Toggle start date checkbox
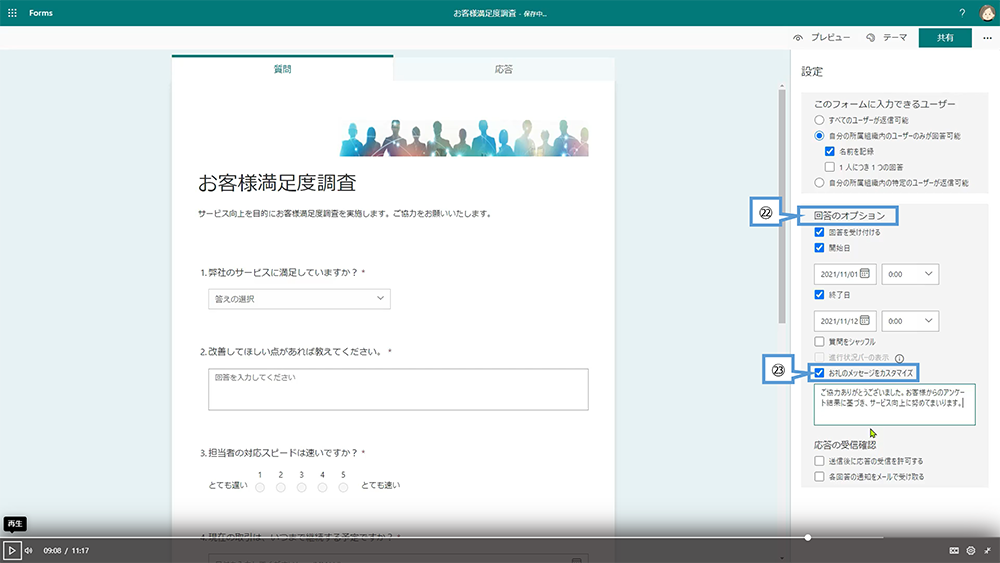 [x=819, y=247]
